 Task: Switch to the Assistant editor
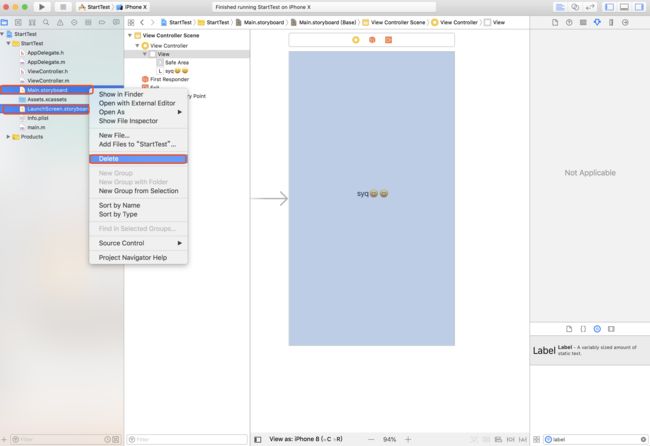(x=575, y=7)
